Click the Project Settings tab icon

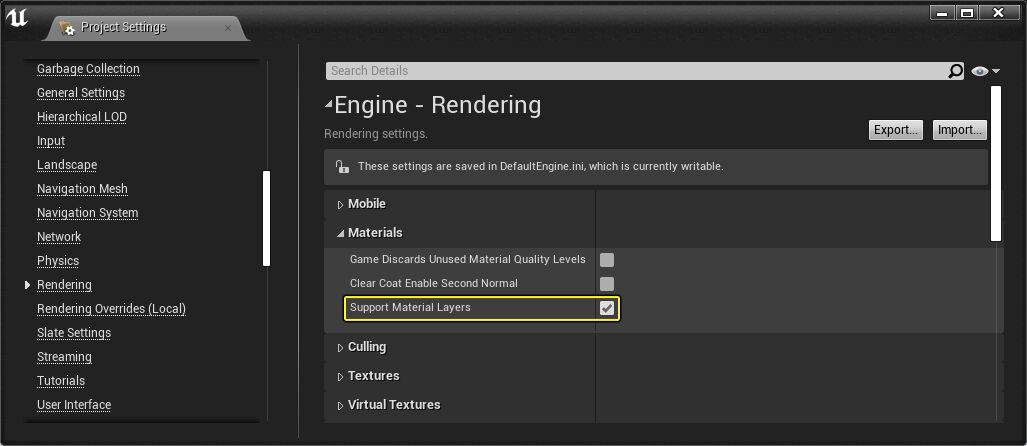[x=67, y=28]
